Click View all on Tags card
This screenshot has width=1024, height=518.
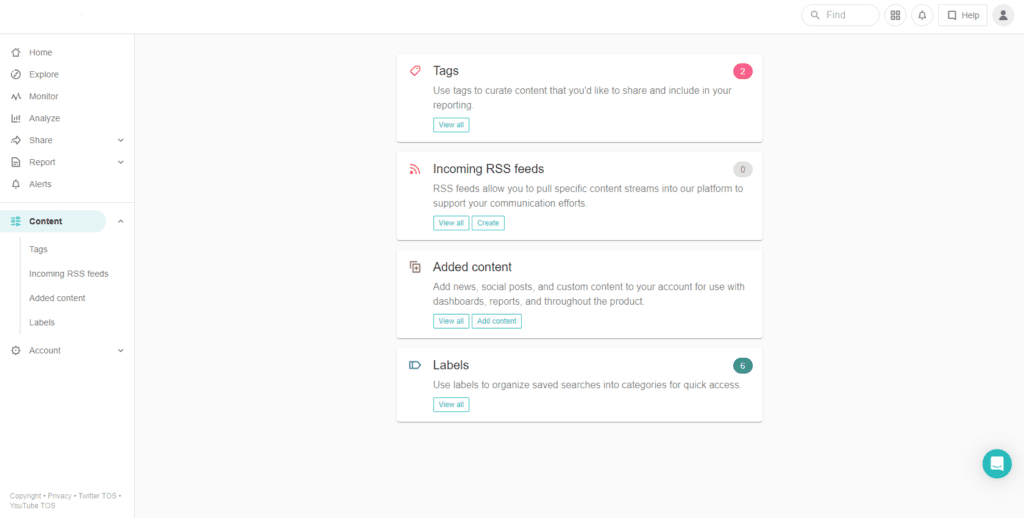451,125
